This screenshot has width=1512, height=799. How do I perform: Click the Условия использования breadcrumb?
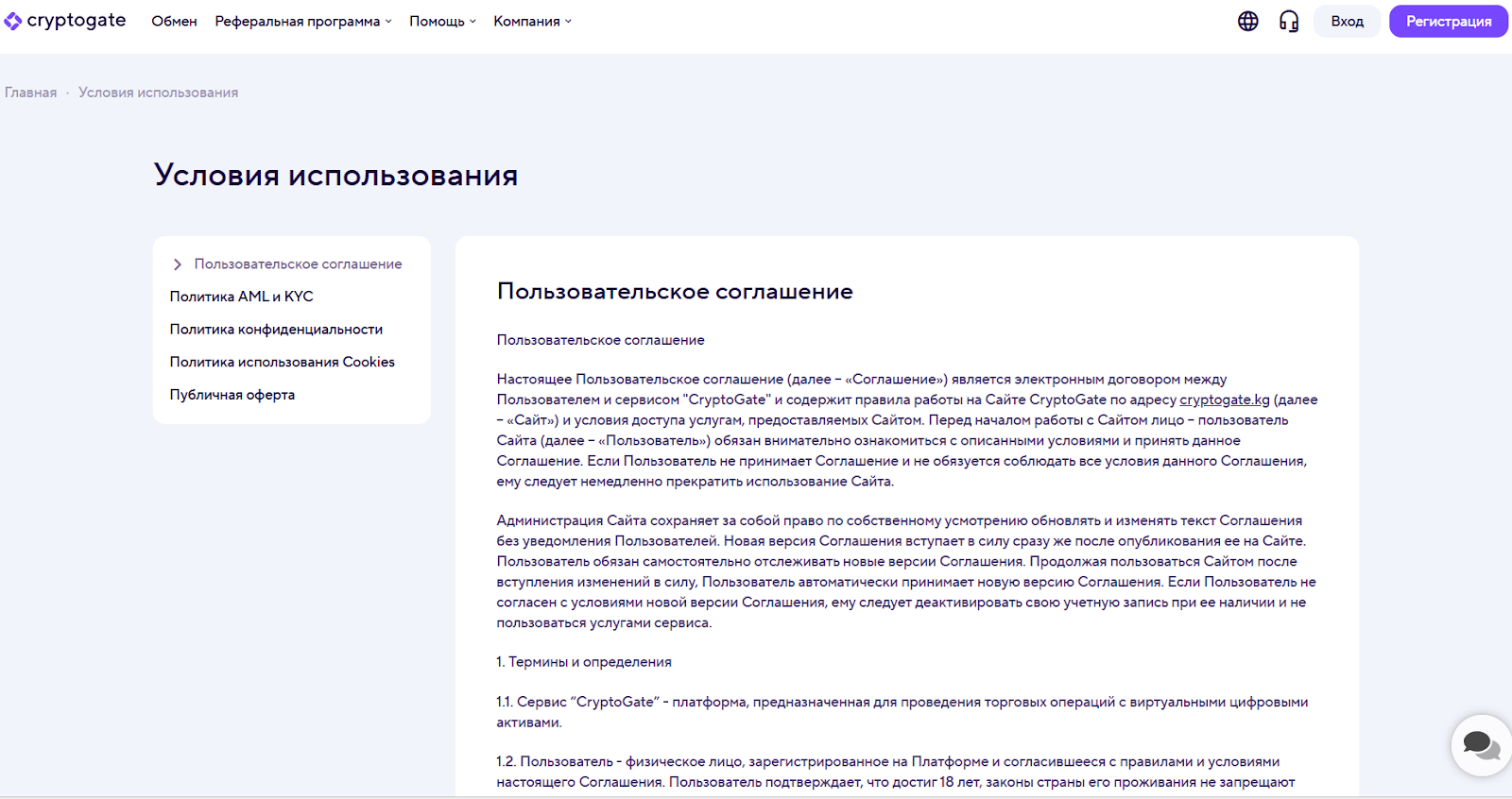tap(158, 93)
